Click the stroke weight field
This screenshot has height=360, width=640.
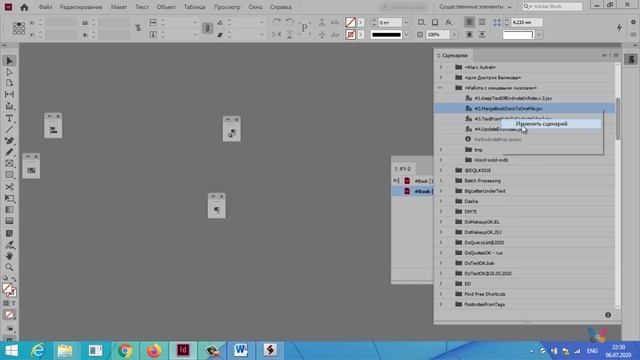click(x=390, y=22)
